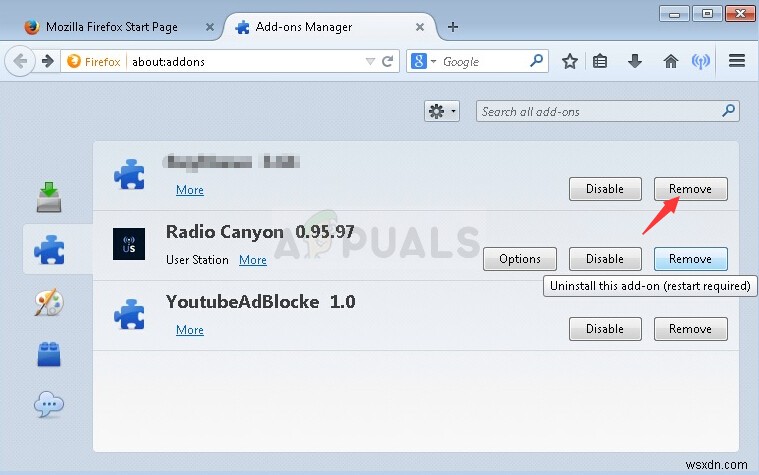Disable the YoutubeAdBlocke add-on
759x475 pixels.
pos(605,329)
